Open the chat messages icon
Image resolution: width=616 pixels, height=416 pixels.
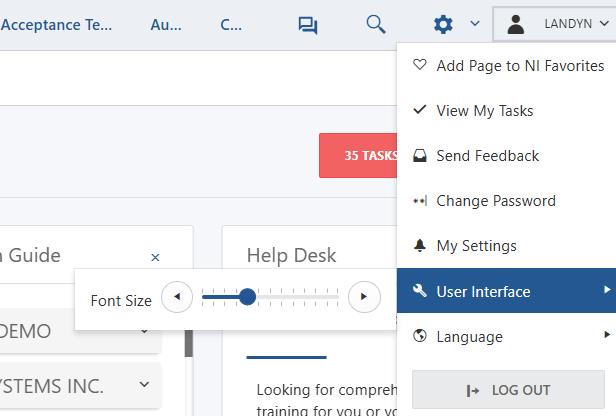pos(308,25)
